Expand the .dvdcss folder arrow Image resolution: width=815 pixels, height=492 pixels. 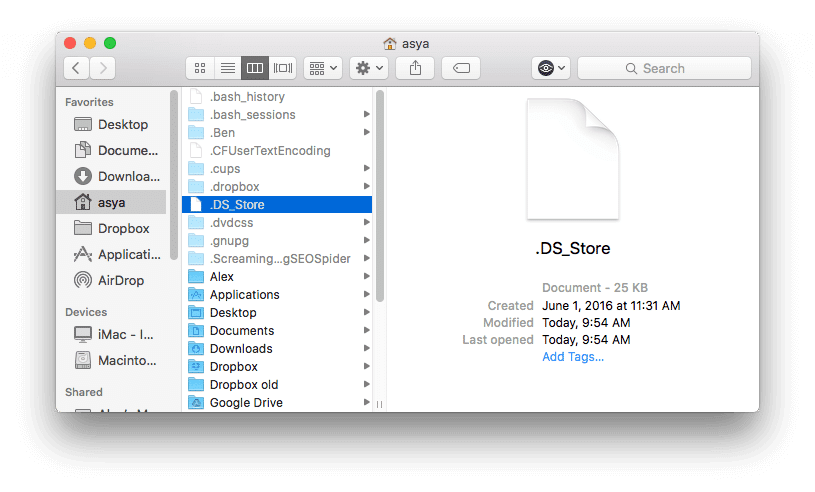point(366,222)
